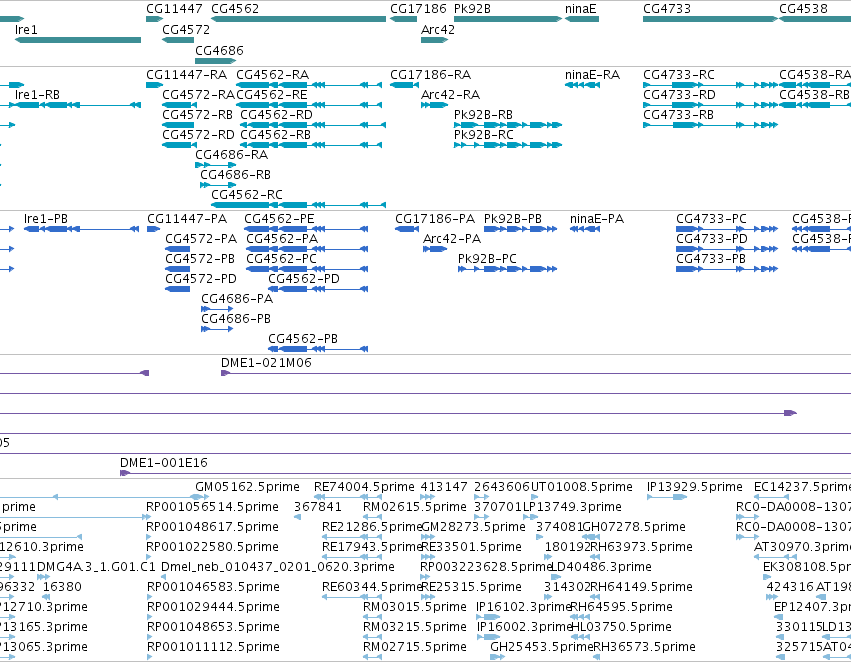Open EST label 367841
Image resolution: width=851 pixels, height=662 pixels.
coord(317,507)
